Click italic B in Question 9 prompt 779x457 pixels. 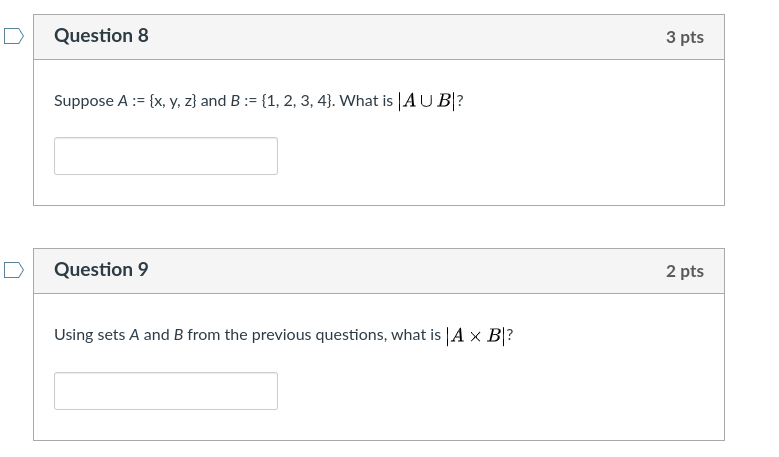178,335
